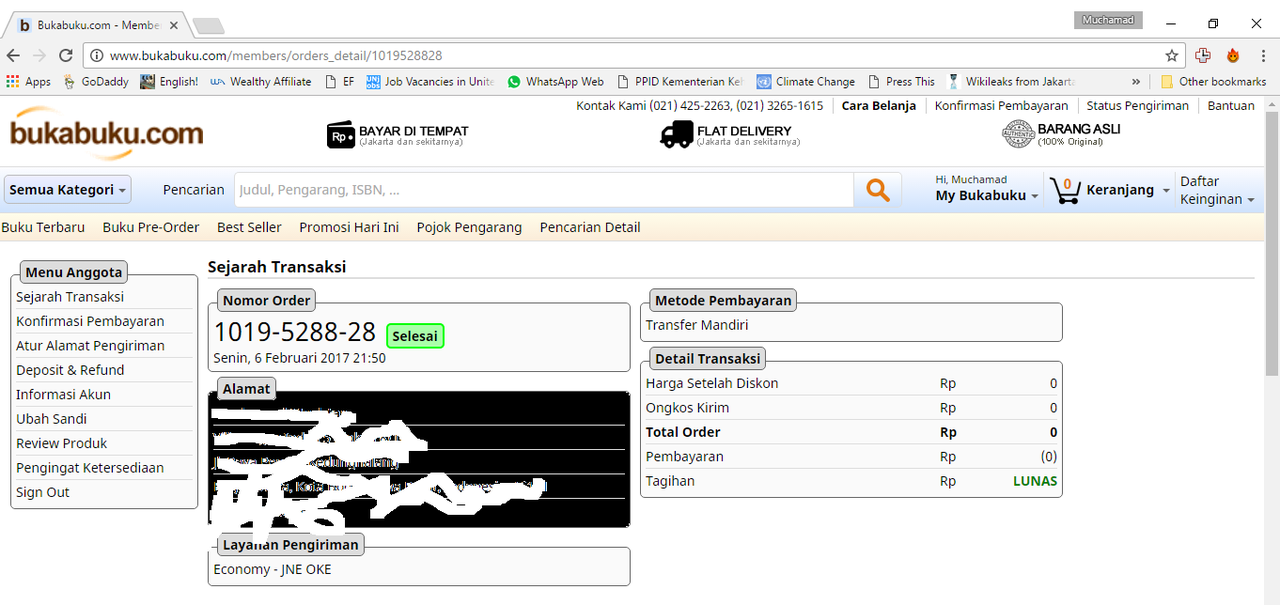Open the Apps bookmarks shortcut
This screenshot has width=1280, height=605.
click(x=29, y=82)
